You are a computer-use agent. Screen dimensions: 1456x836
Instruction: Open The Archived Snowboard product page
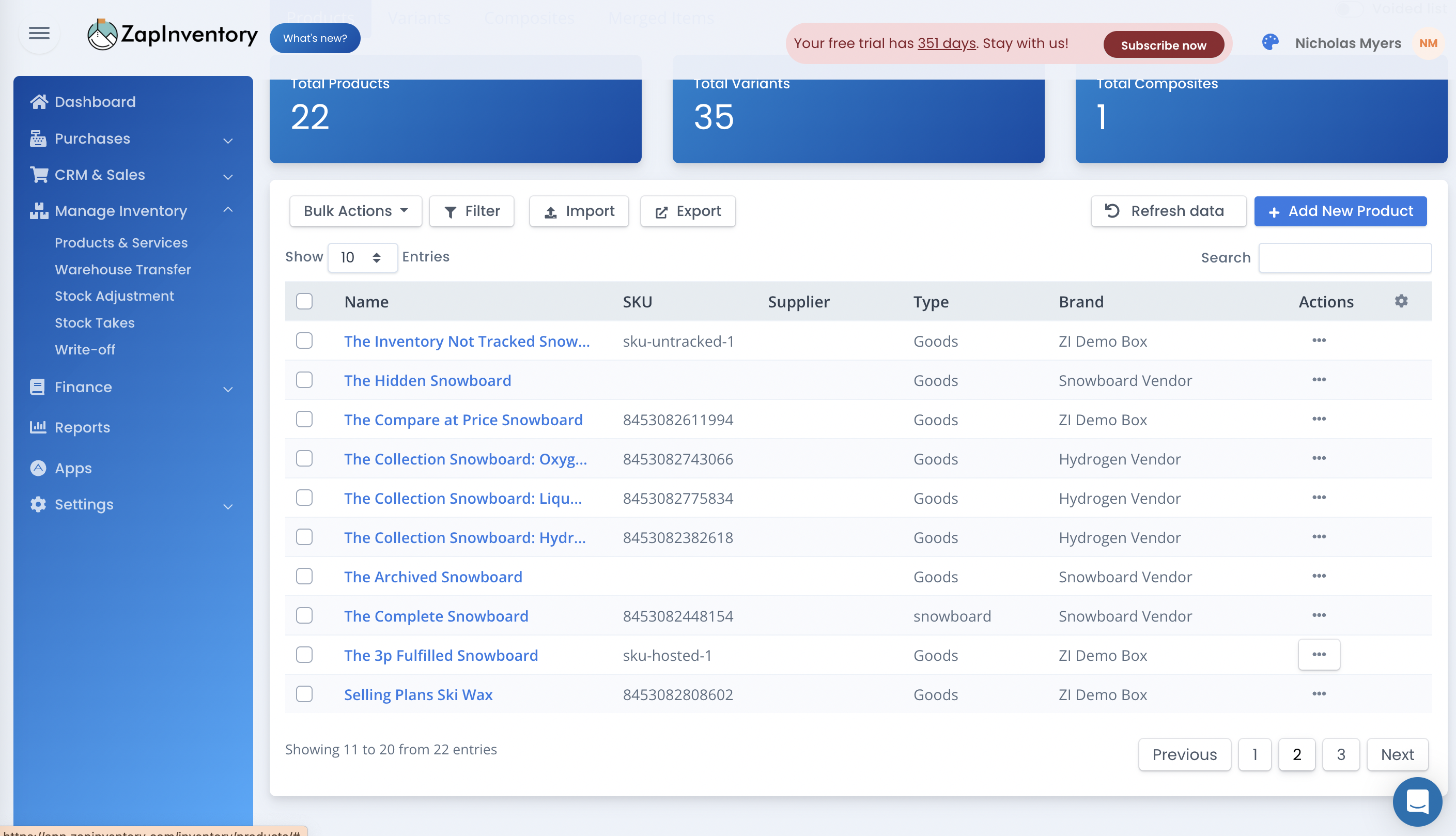pos(433,577)
